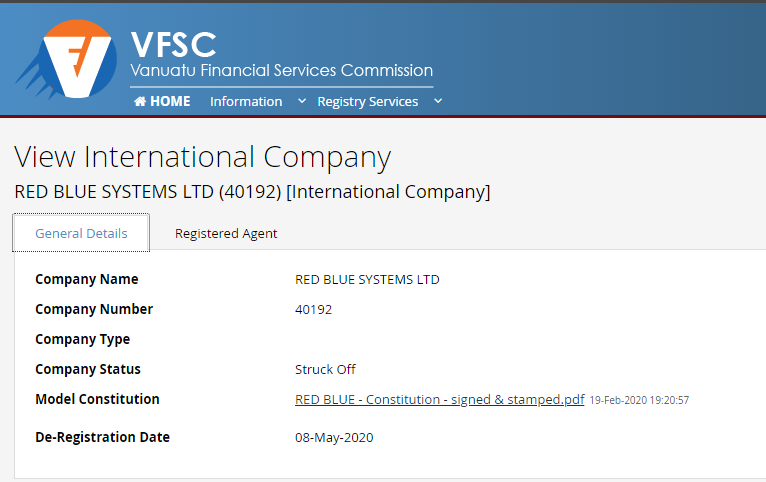Screen dimensions: 766x482
Task: Click the Company Number value 40192
Action: pos(313,309)
